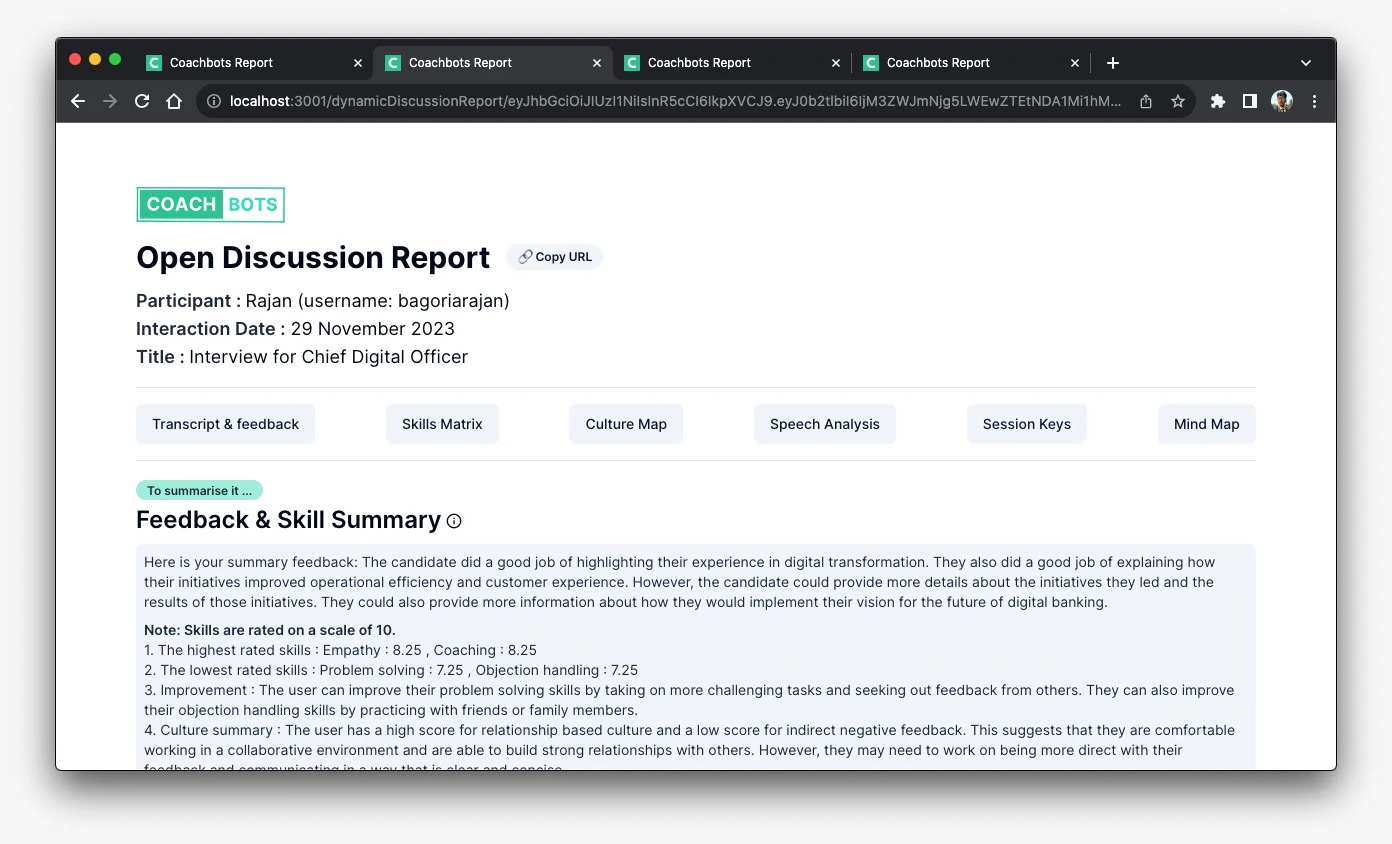The width and height of the screenshot is (1392, 844).
Task: Open the tab search chevron
Action: click(x=1306, y=62)
